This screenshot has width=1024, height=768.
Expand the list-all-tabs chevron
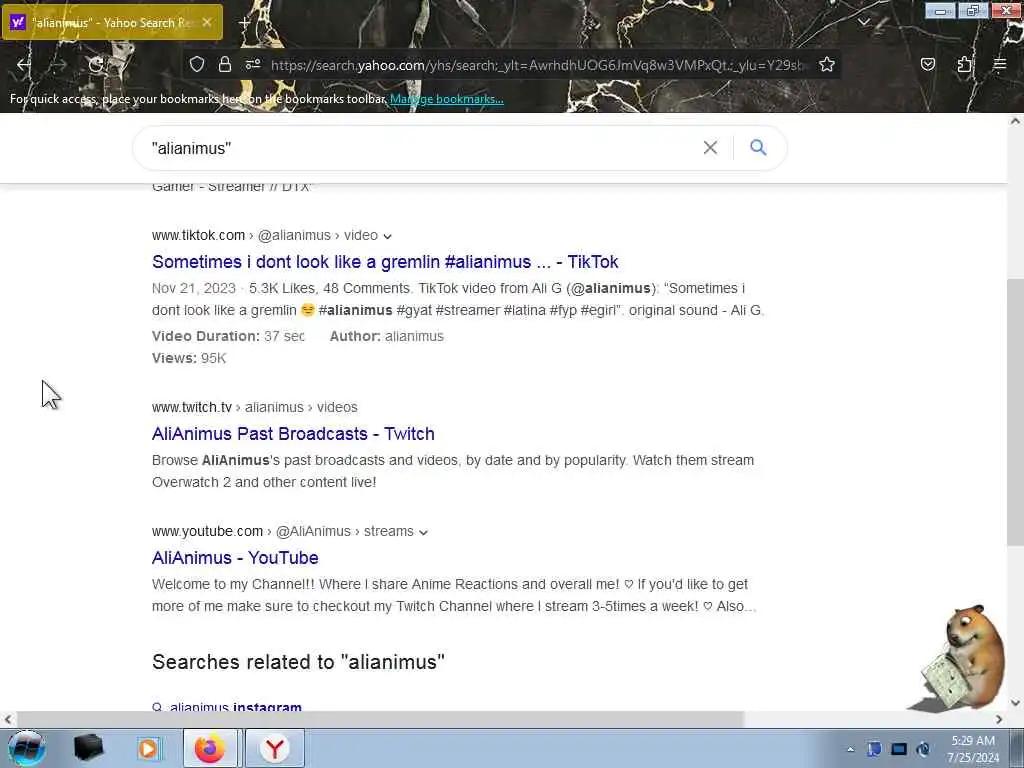tap(863, 22)
